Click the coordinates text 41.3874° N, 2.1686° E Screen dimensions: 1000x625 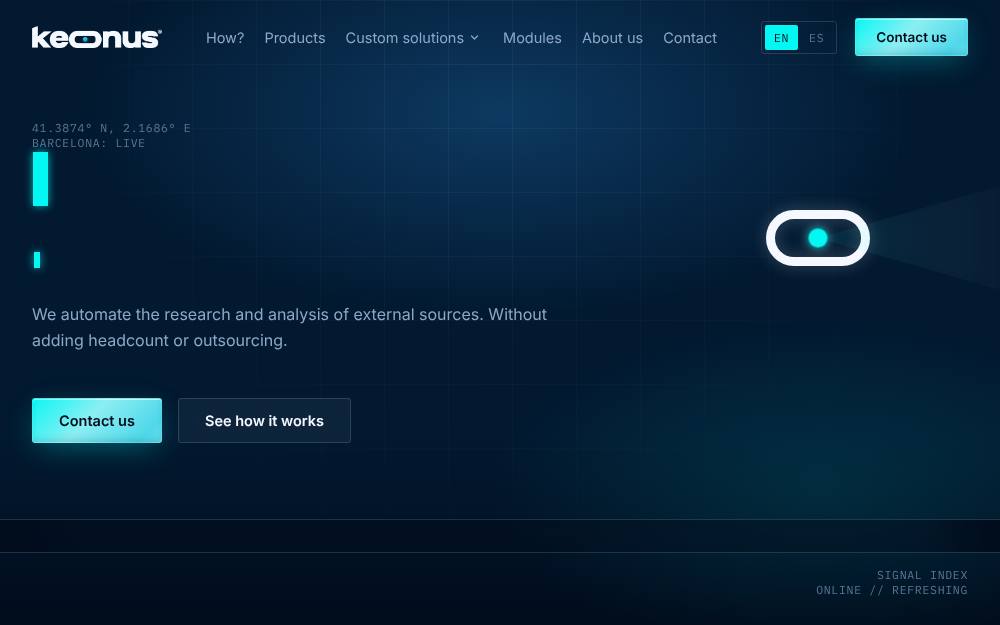click(x=111, y=128)
